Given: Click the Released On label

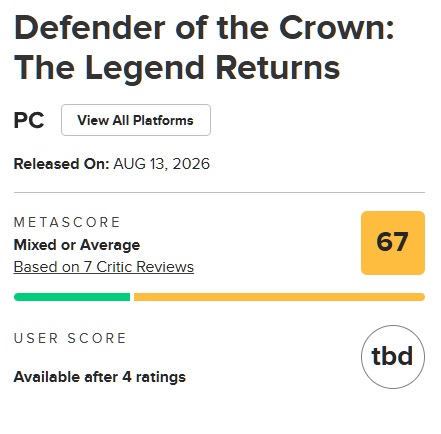Looking at the screenshot, I should 61,164.
